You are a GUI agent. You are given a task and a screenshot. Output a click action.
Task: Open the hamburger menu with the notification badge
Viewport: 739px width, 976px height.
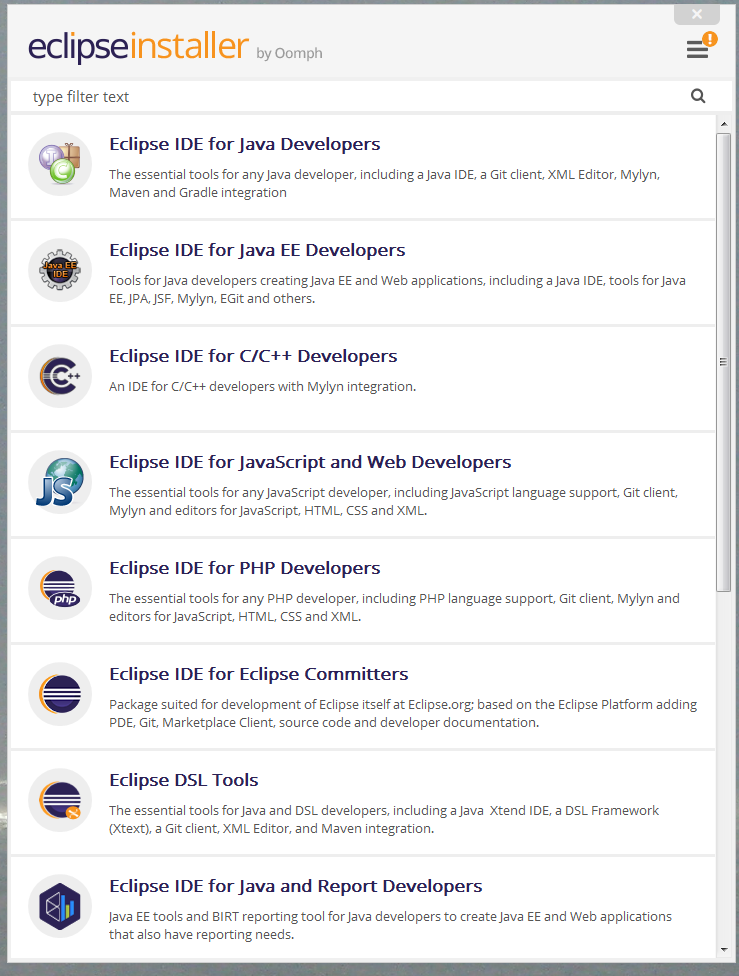[x=701, y=46]
